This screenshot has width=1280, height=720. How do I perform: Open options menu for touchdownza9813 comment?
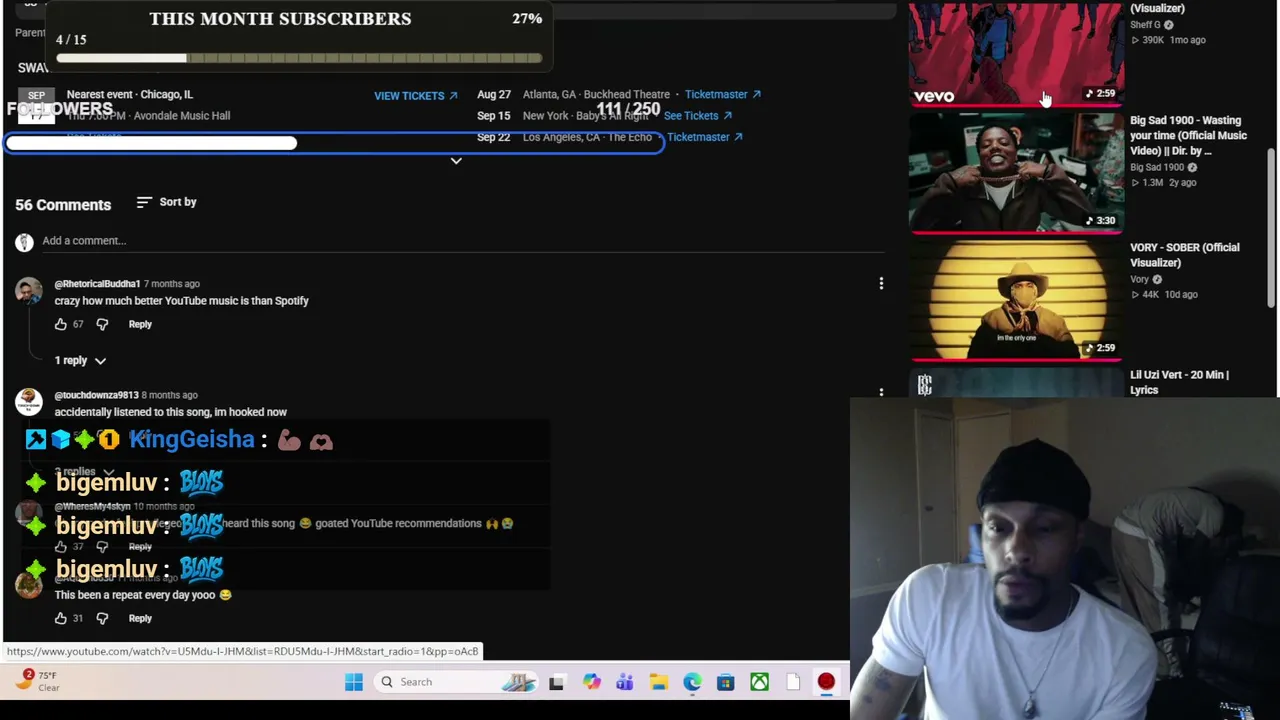(881, 393)
